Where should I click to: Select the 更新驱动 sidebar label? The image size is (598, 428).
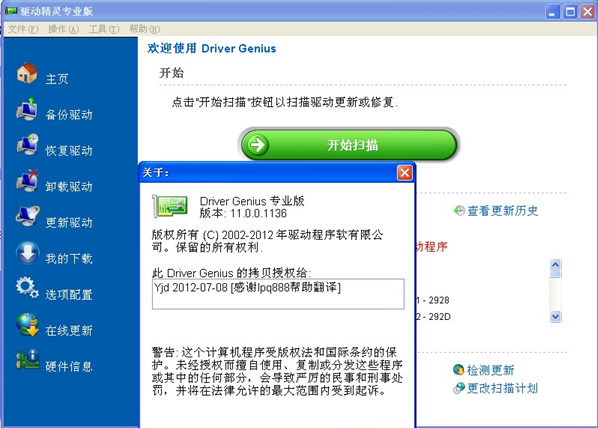(69, 222)
